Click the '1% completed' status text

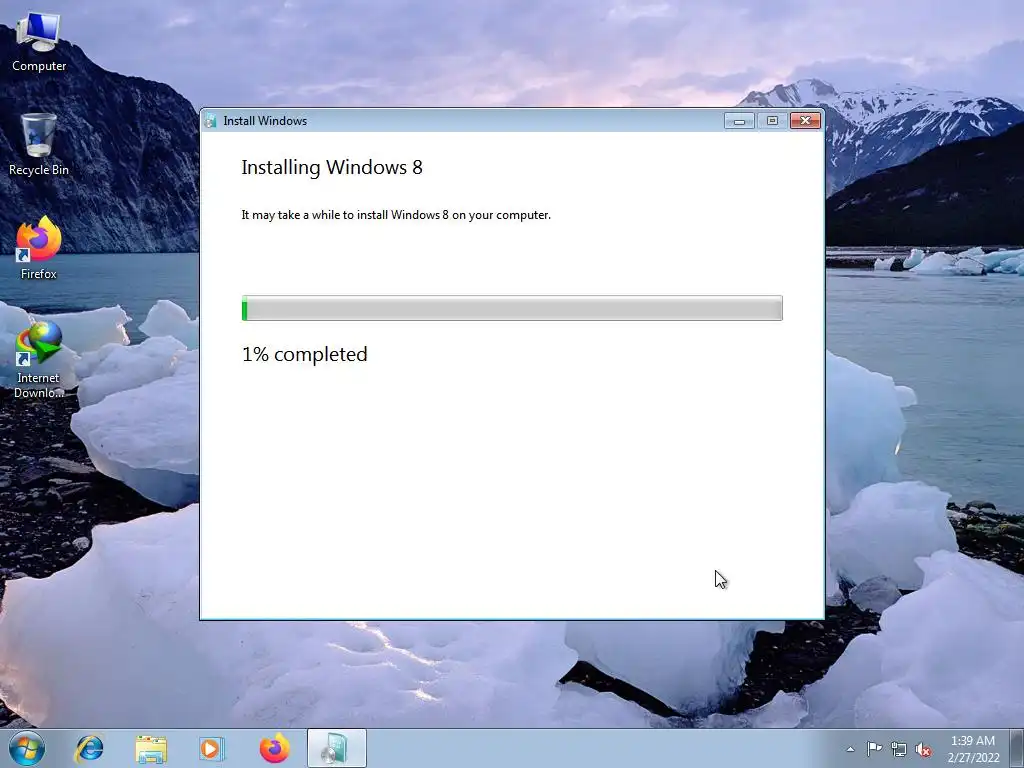pyautogui.click(x=305, y=354)
